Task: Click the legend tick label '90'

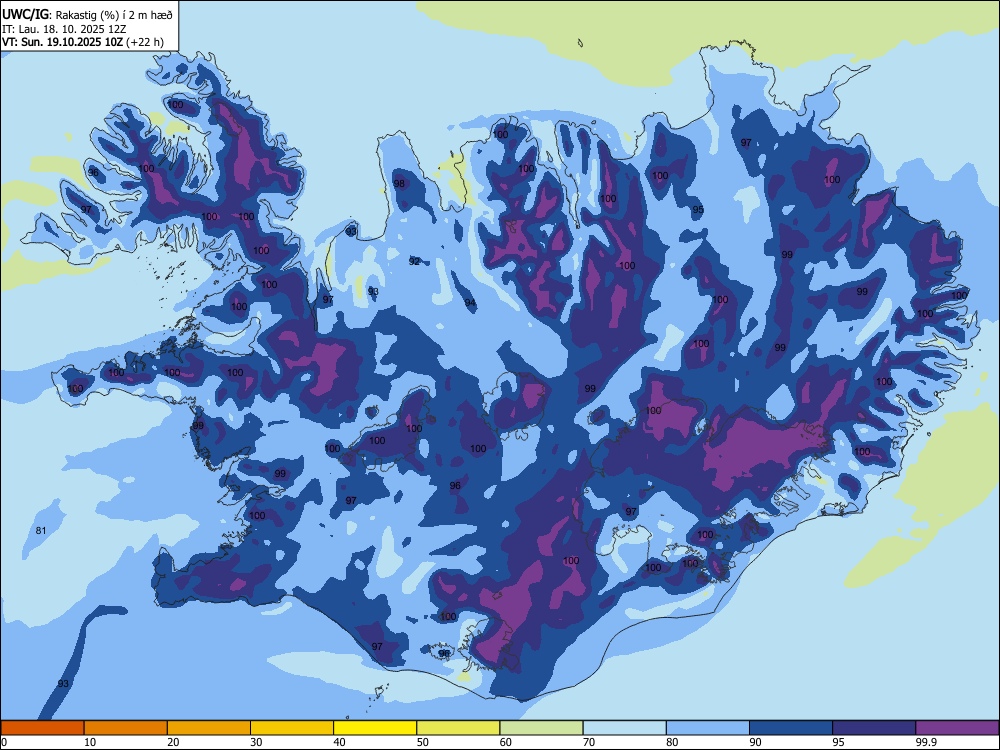Action: click(x=756, y=742)
